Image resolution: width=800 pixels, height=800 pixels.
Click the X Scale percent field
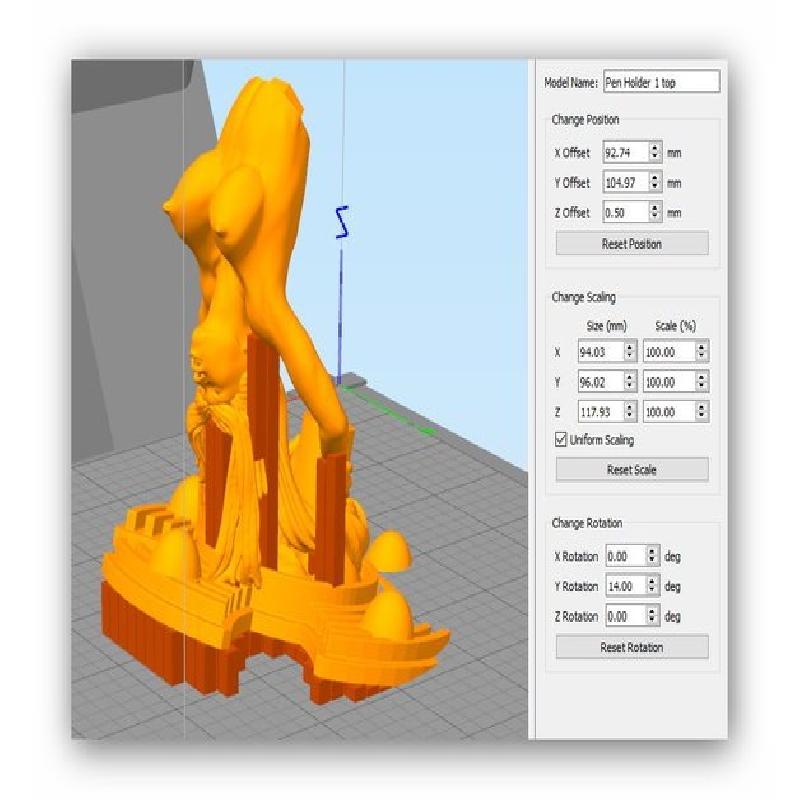(x=669, y=352)
